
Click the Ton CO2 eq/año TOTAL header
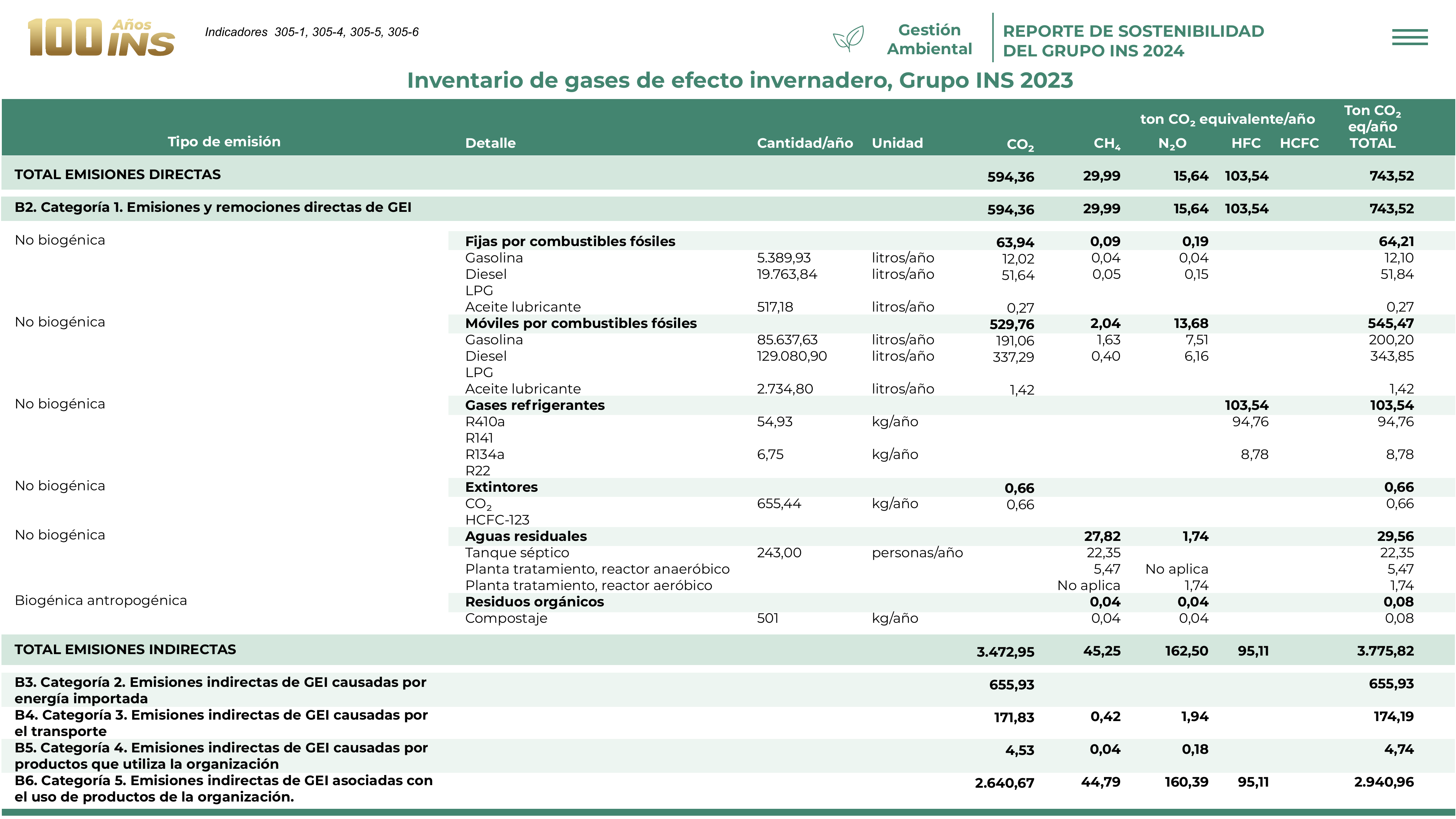click(1372, 127)
